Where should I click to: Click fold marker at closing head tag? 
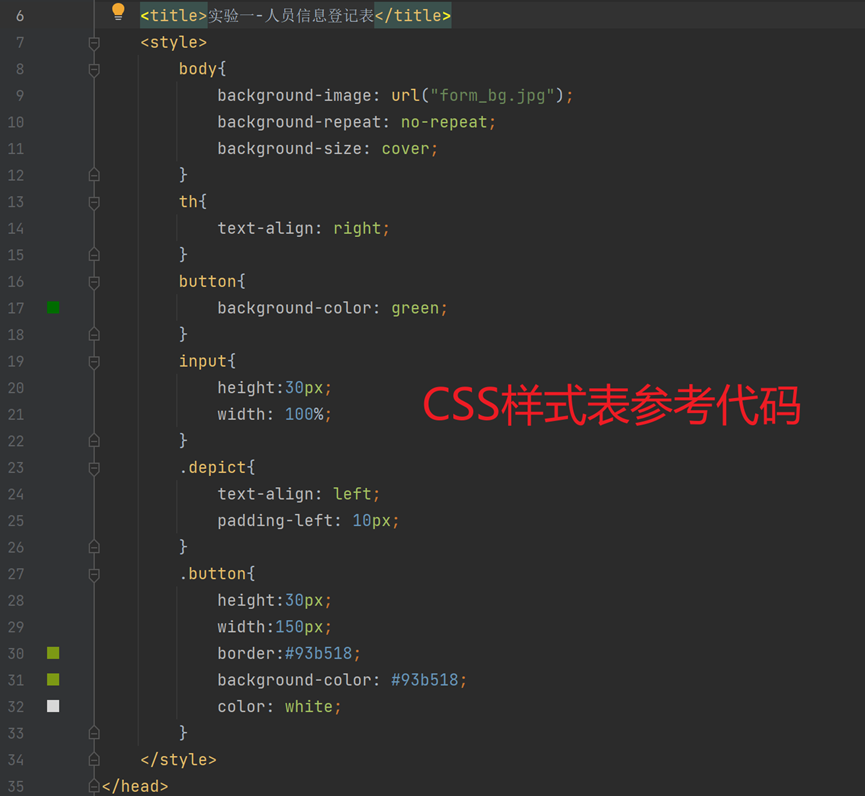[94, 786]
